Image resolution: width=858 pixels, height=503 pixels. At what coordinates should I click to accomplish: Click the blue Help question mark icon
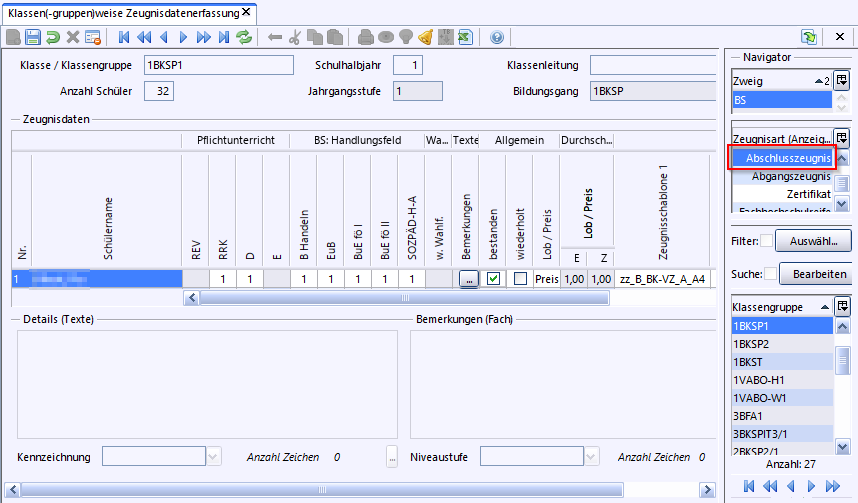pyautogui.click(x=497, y=37)
